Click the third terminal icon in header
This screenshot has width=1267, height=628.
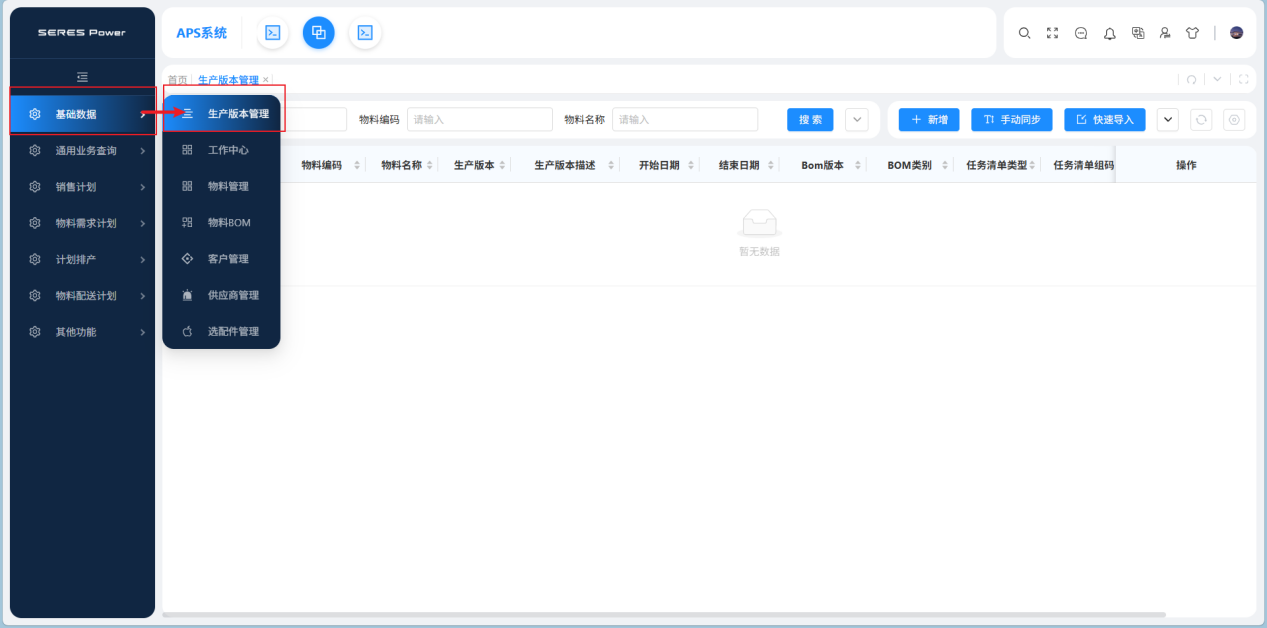tap(366, 33)
